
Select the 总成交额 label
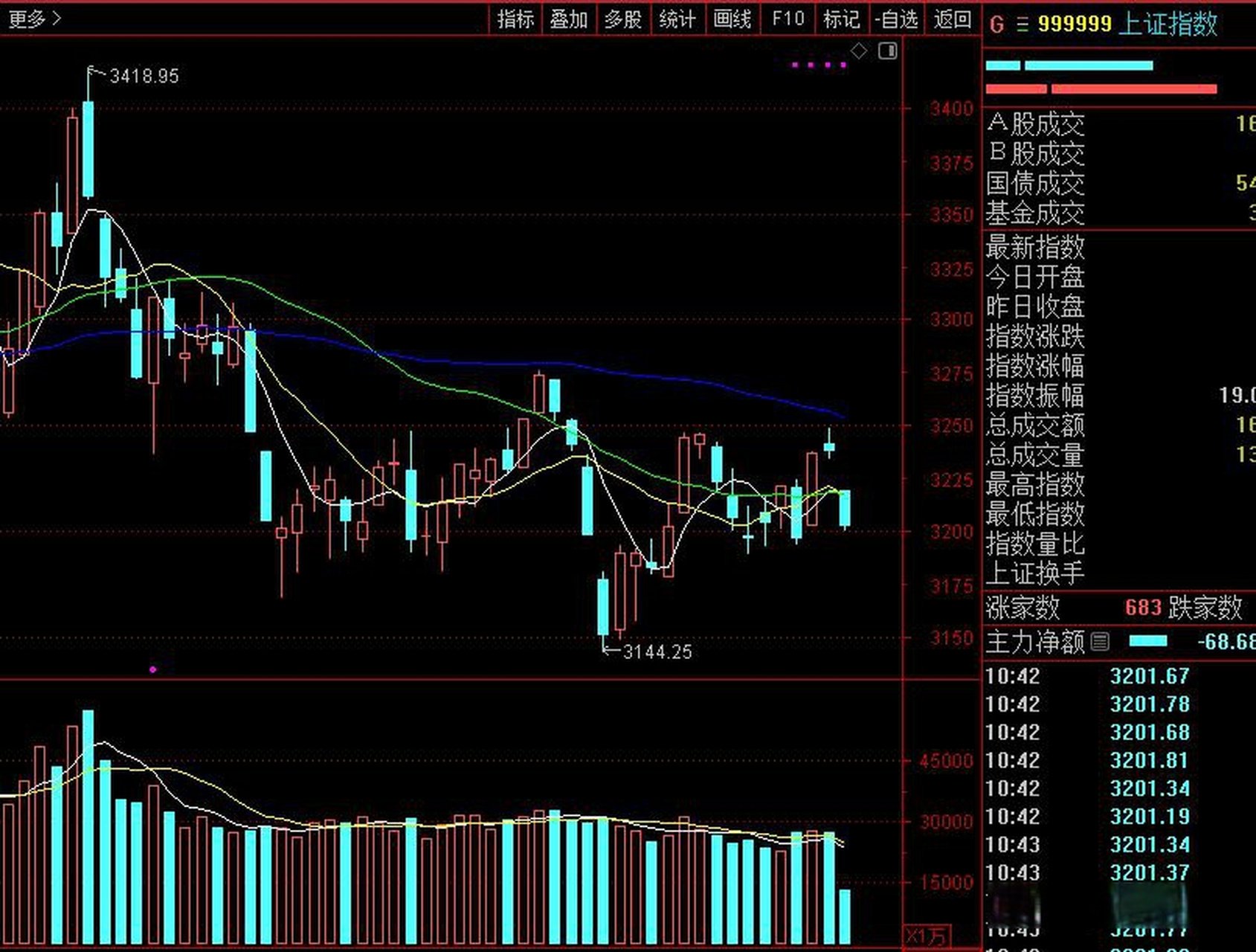[x=1035, y=425]
